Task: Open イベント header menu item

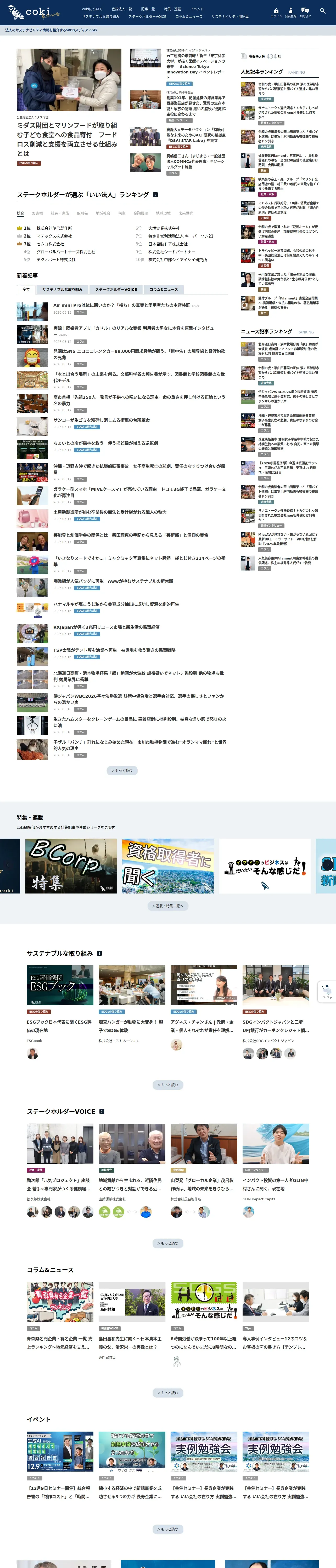Action: (197, 9)
